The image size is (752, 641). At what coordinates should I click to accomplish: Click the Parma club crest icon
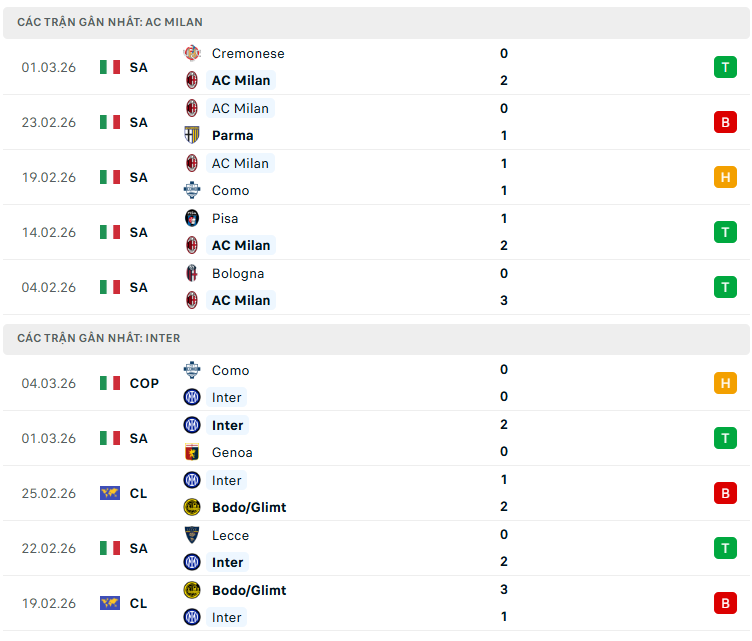192,135
